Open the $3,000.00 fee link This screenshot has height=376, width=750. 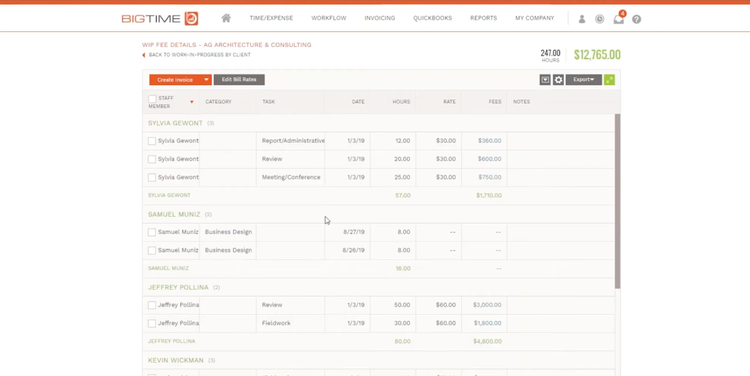pyautogui.click(x=487, y=305)
